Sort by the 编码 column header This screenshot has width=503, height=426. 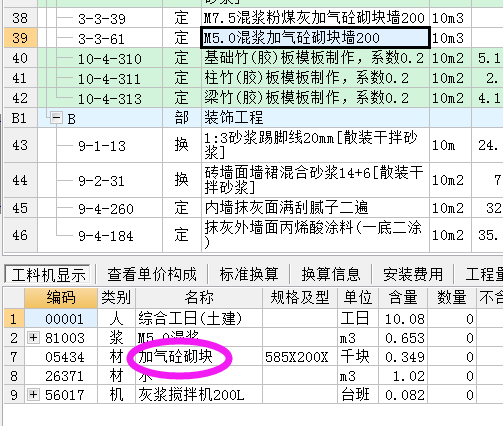(61, 297)
